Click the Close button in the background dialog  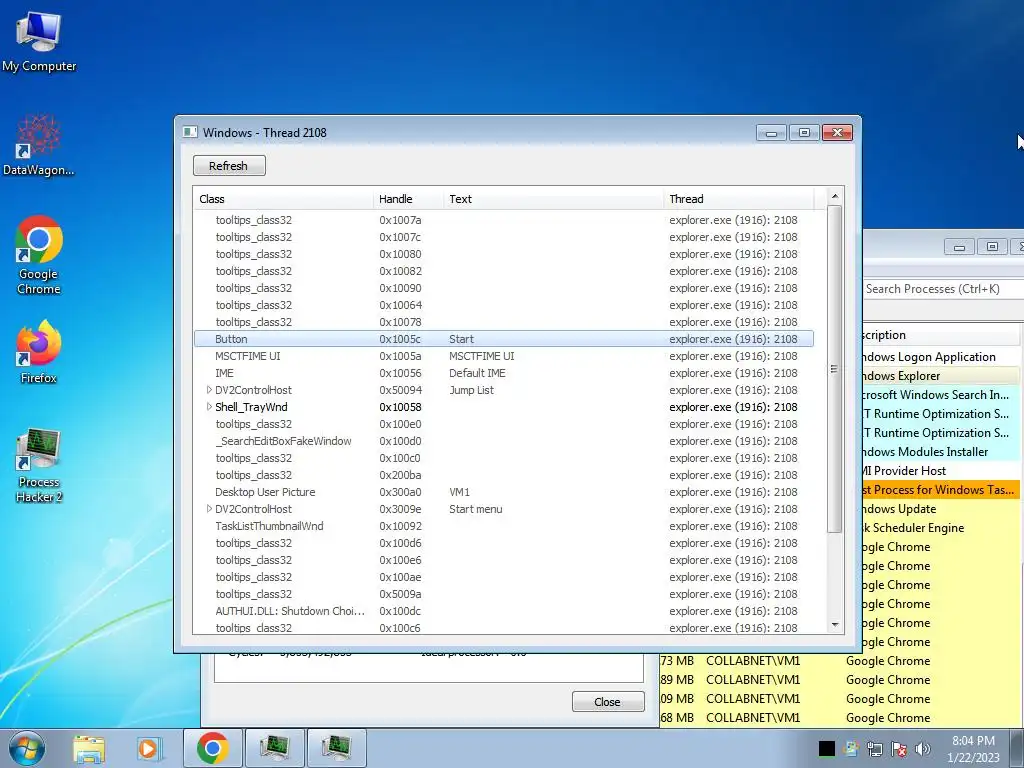608,702
